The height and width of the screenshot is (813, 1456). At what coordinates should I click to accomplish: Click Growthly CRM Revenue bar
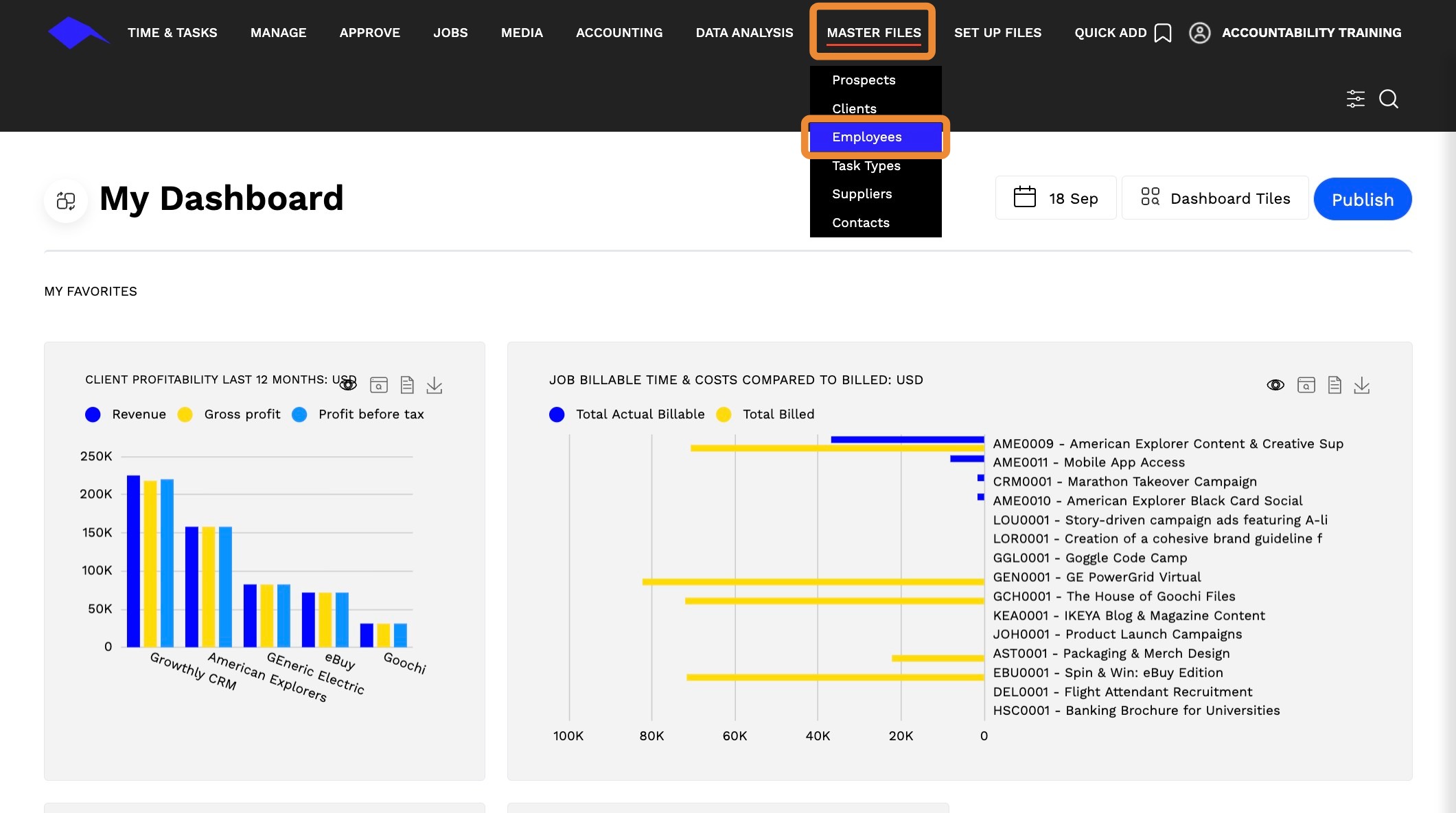[x=133, y=561]
